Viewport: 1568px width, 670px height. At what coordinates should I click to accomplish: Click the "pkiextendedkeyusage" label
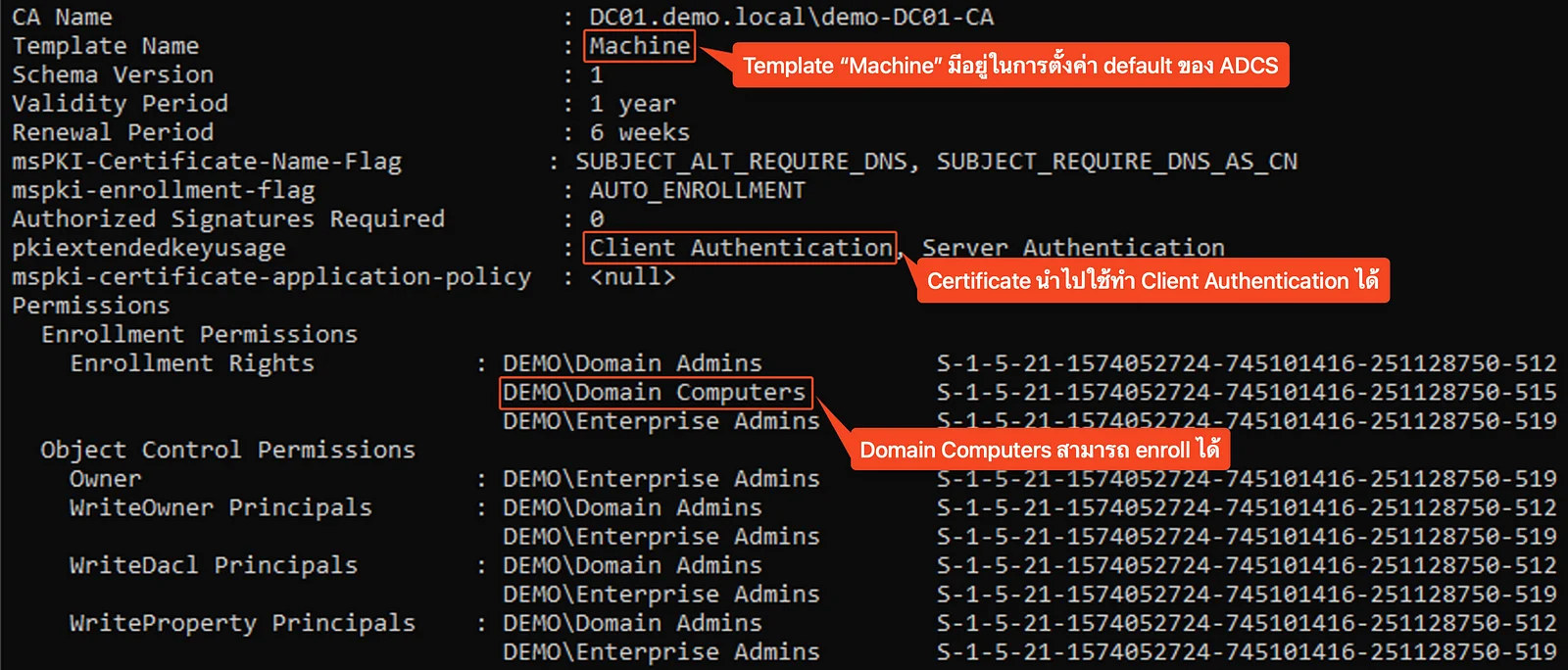click(x=149, y=248)
